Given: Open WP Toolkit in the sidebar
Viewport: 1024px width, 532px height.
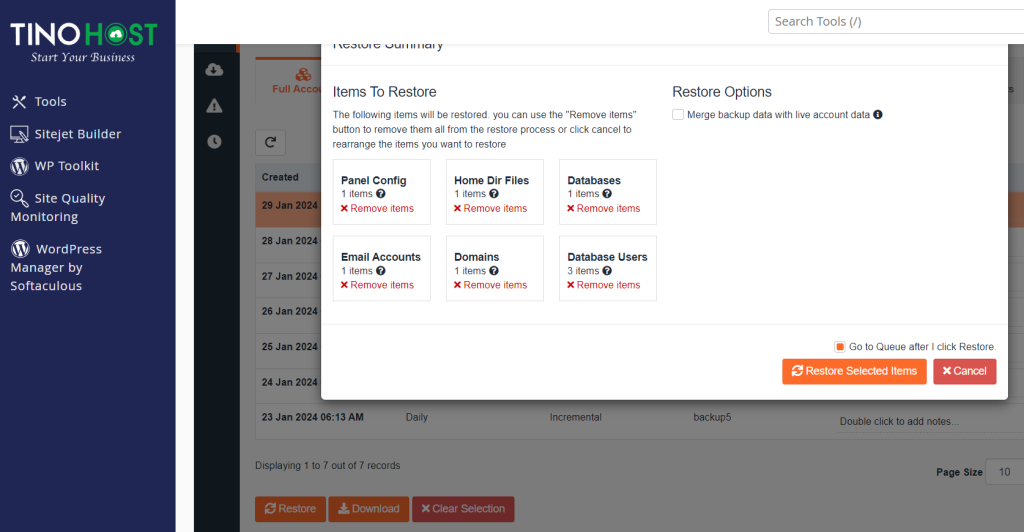Looking at the screenshot, I should point(67,166).
